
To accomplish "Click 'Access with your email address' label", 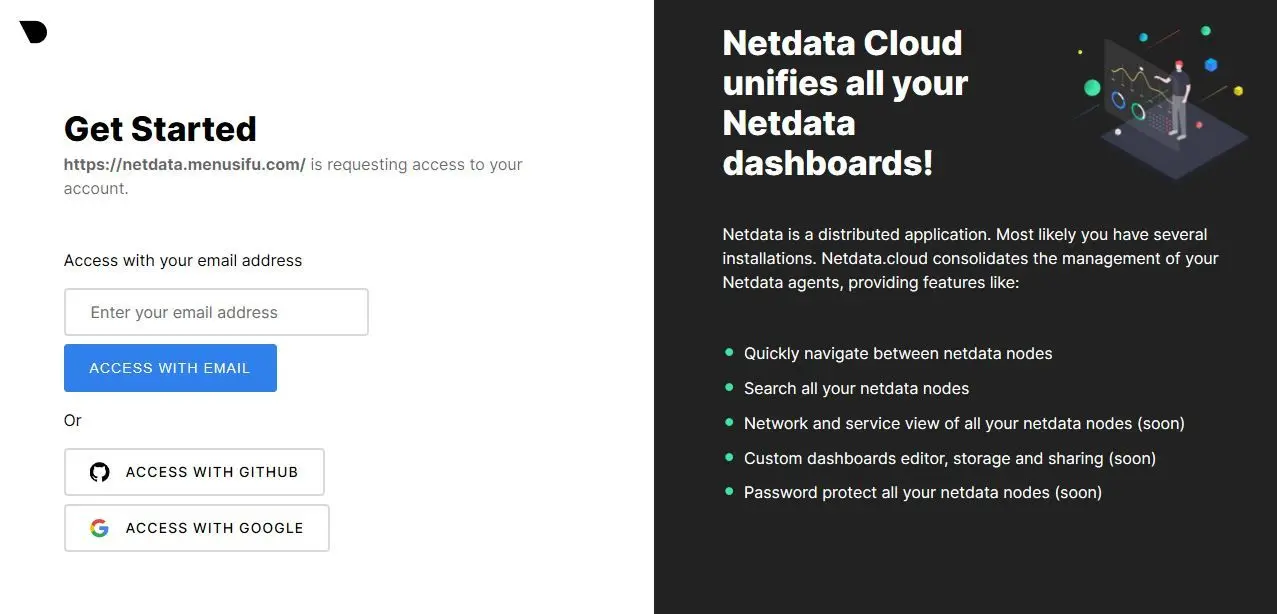I will click(x=183, y=260).
